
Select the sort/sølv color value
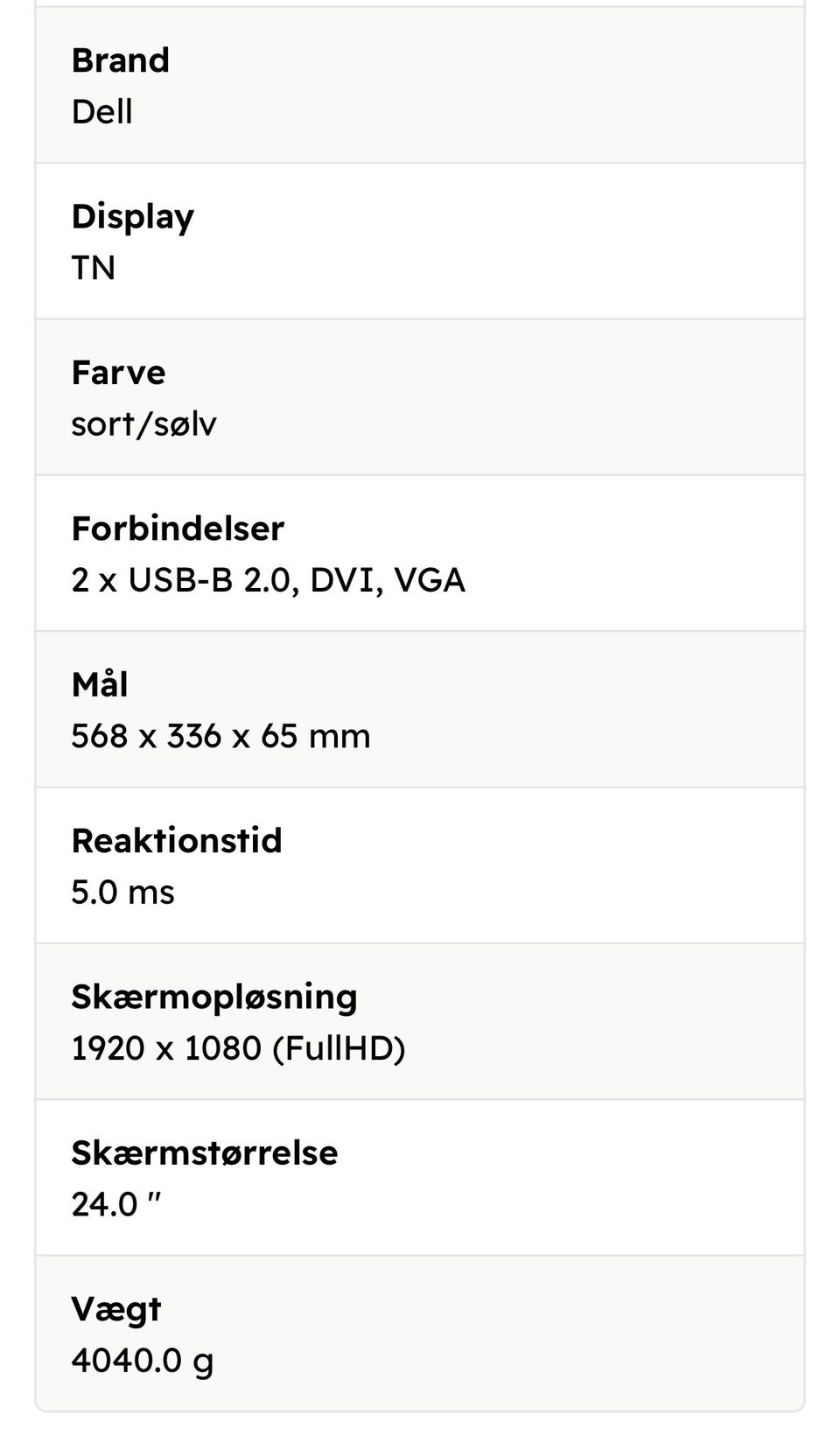click(x=144, y=424)
